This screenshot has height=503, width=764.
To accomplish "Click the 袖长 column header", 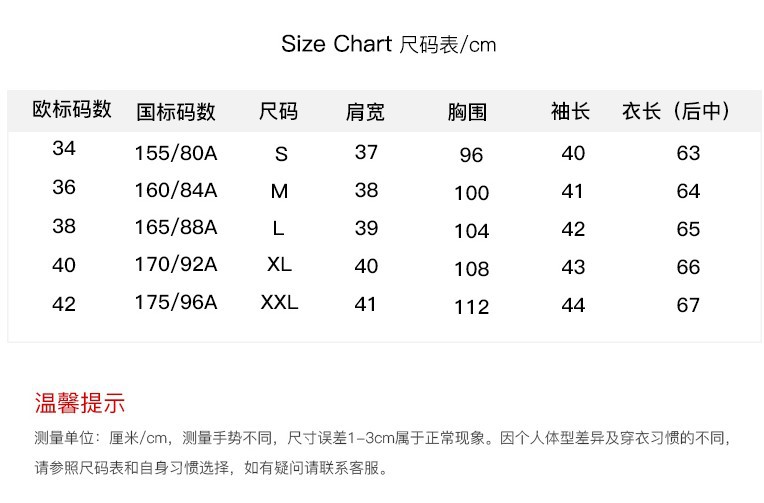I will (x=571, y=112).
